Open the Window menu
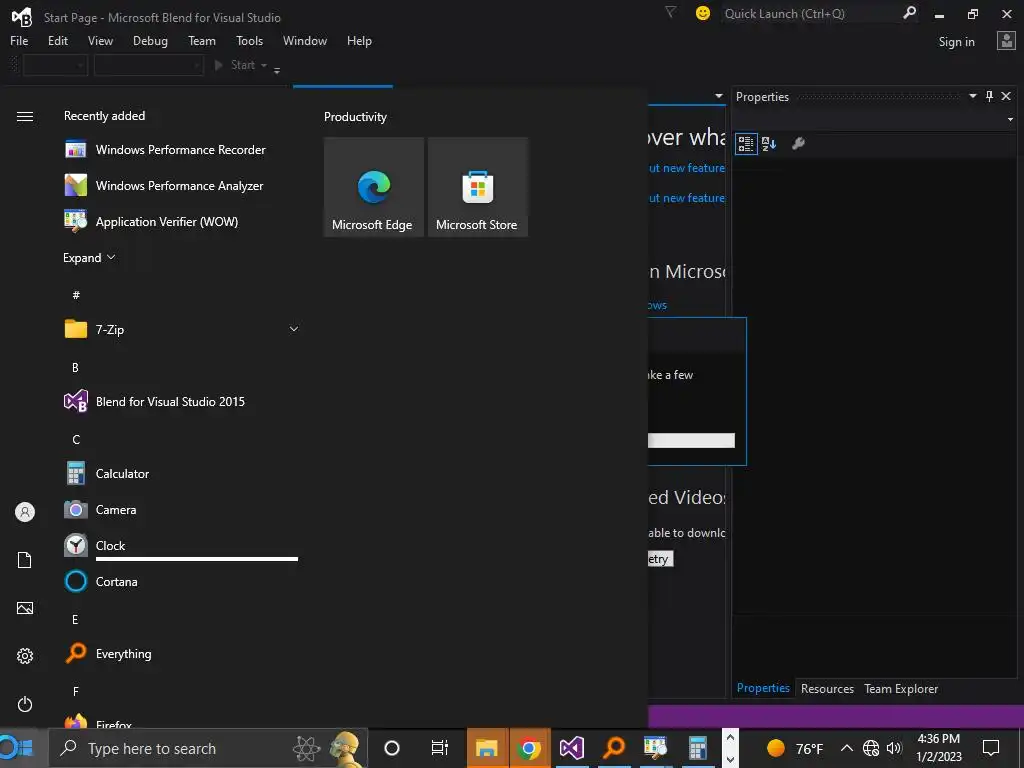1024x768 pixels. tap(305, 40)
